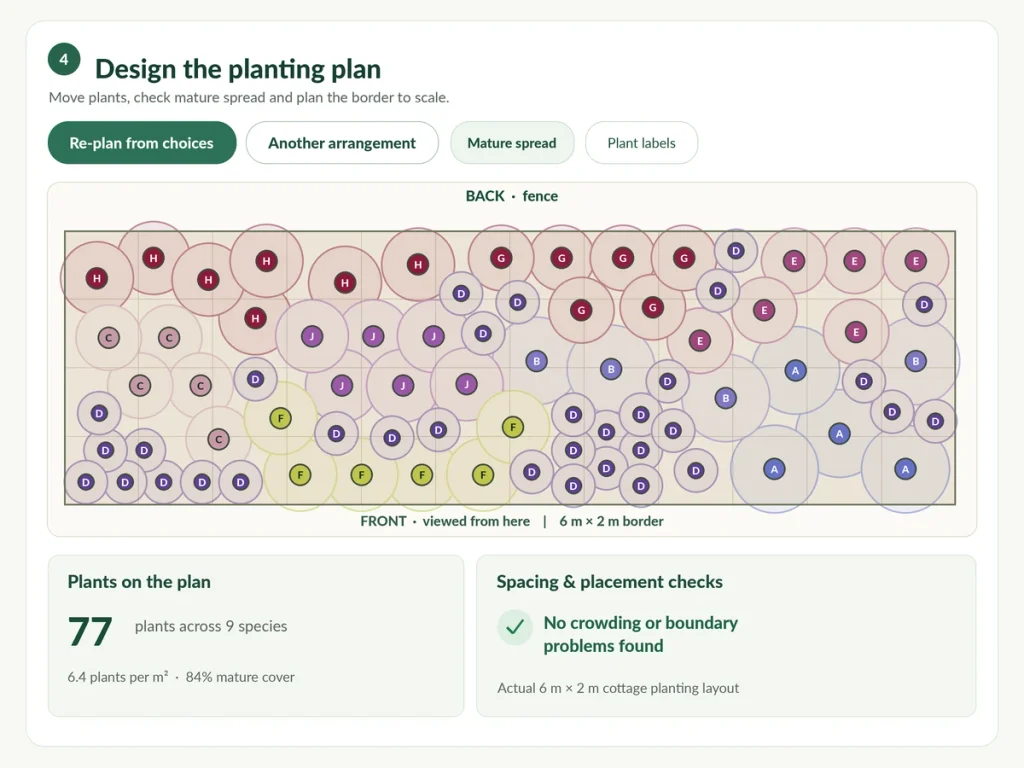Select the leftmost C plant marker
1024x768 pixels.
pyautogui.click(x=108, y=338)
